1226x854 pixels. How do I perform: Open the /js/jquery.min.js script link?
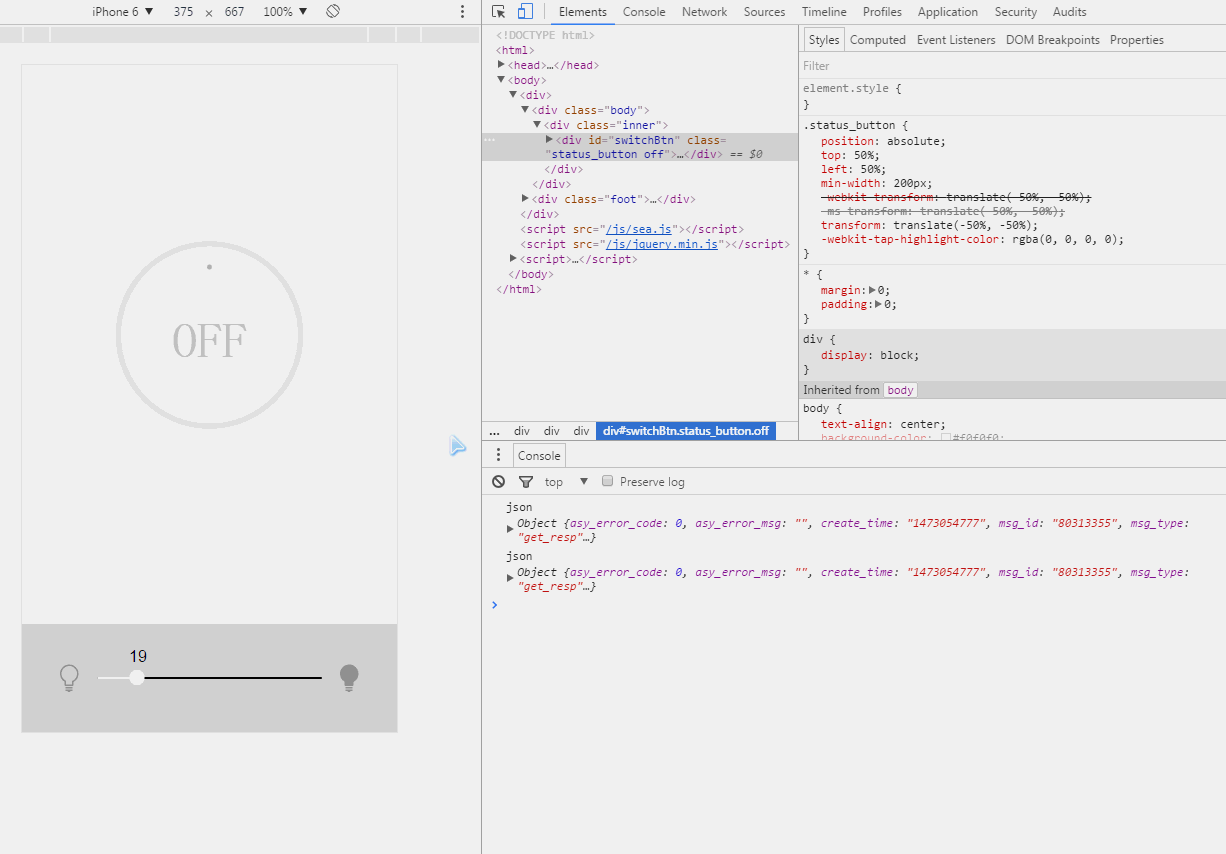(x=661, y=244)
